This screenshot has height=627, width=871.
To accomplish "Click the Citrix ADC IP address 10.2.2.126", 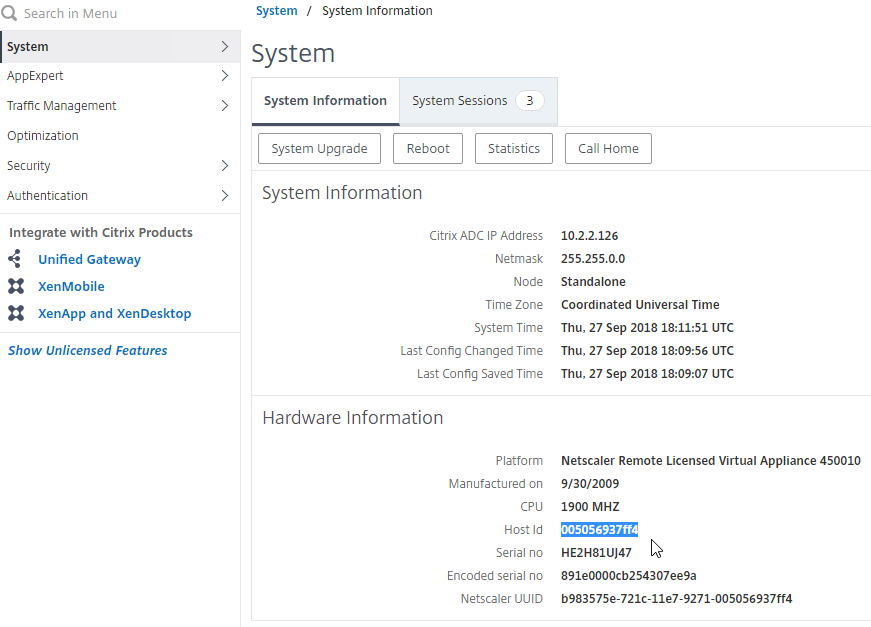I will pyautogui.click(x=589, y=235).
